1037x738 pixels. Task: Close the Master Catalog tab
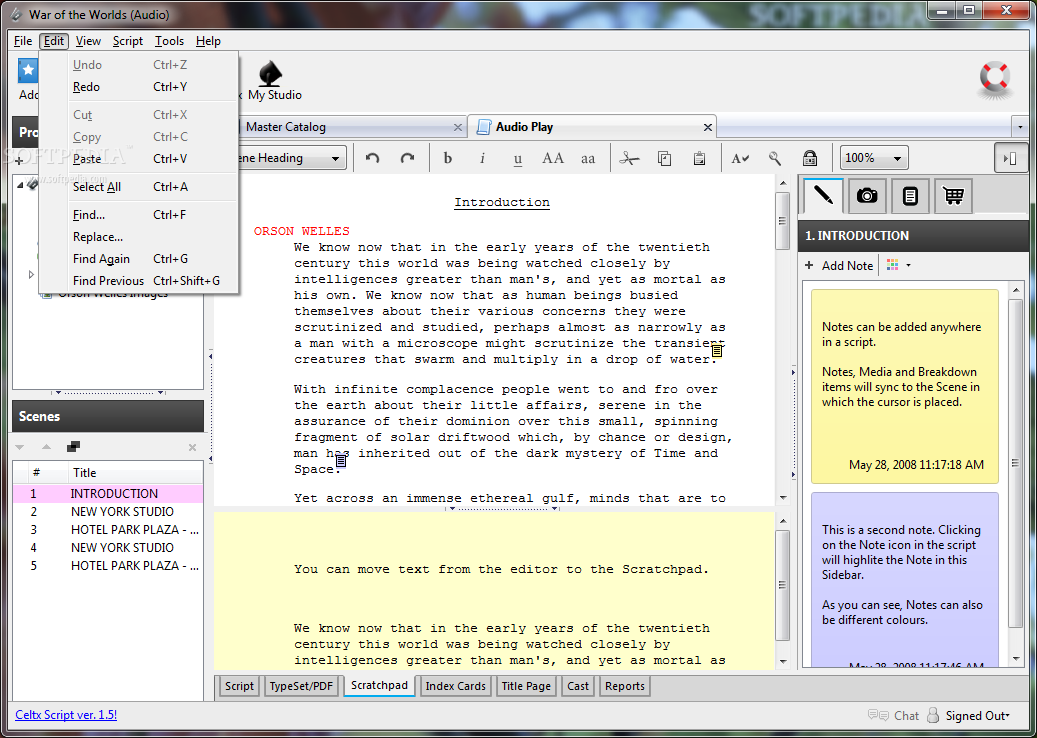458,127
